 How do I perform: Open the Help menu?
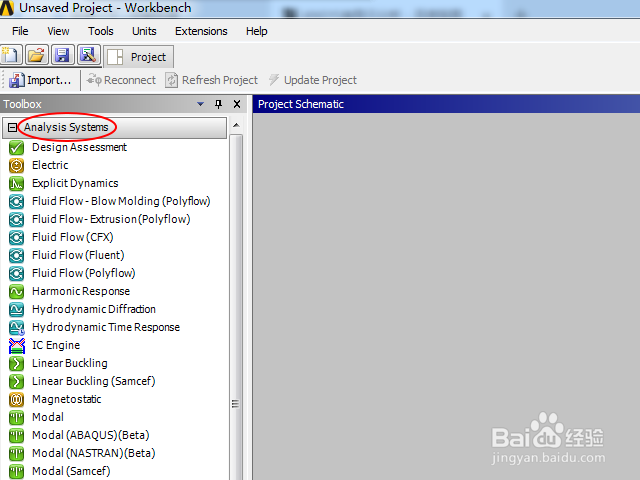tap(256, 31)
